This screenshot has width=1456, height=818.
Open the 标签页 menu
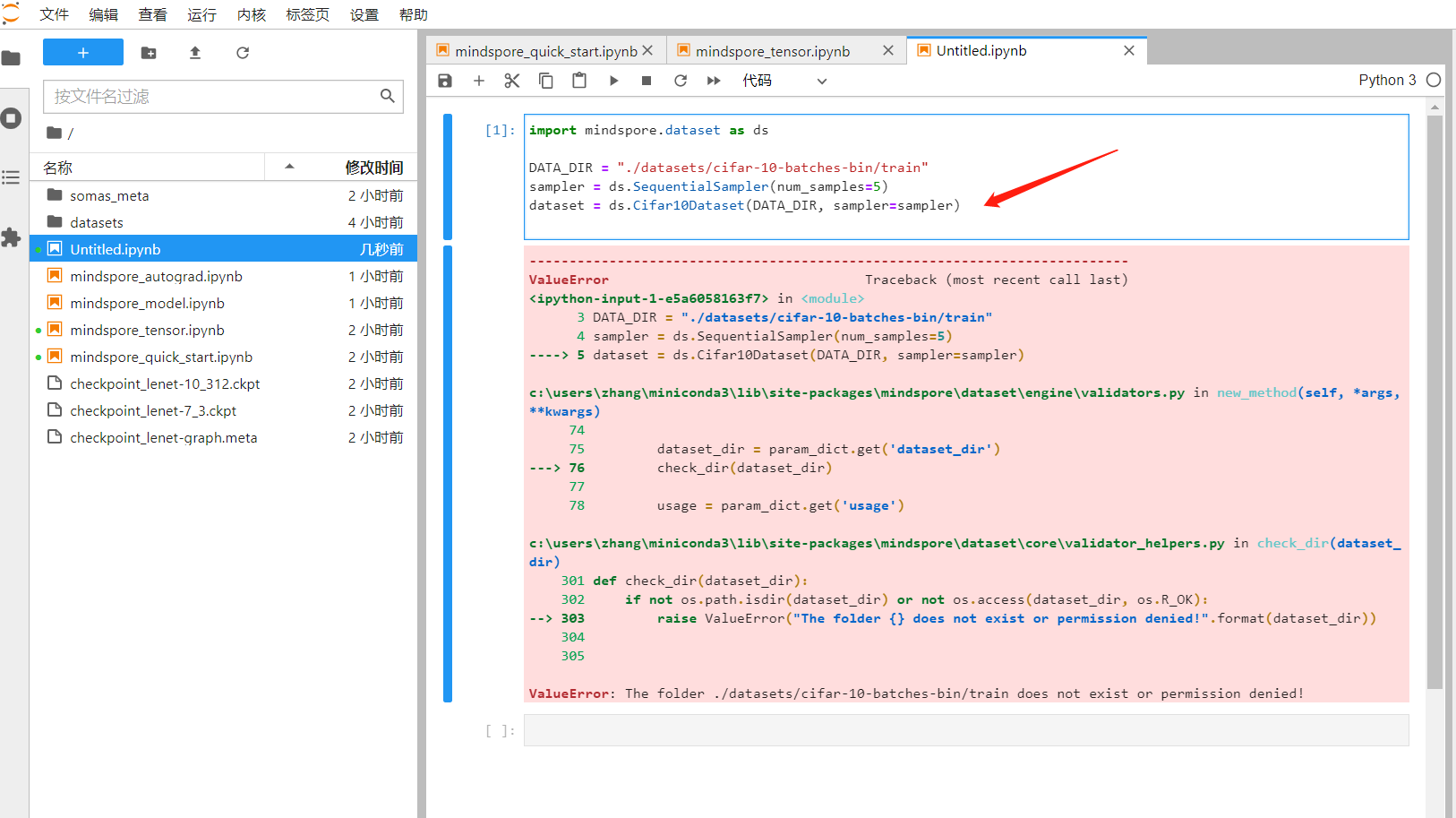tap(308, 14)
